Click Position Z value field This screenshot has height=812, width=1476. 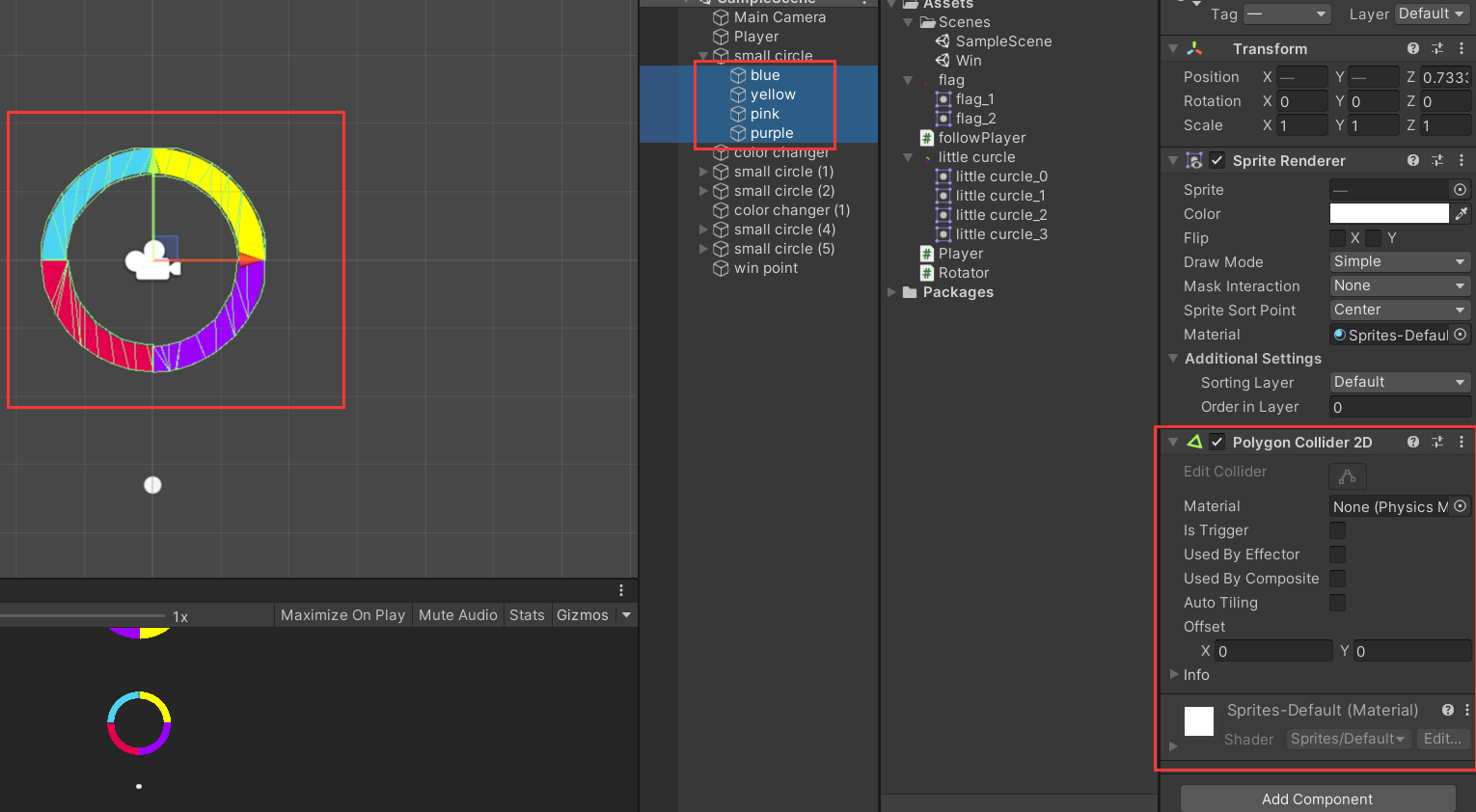pos(1445,77)
